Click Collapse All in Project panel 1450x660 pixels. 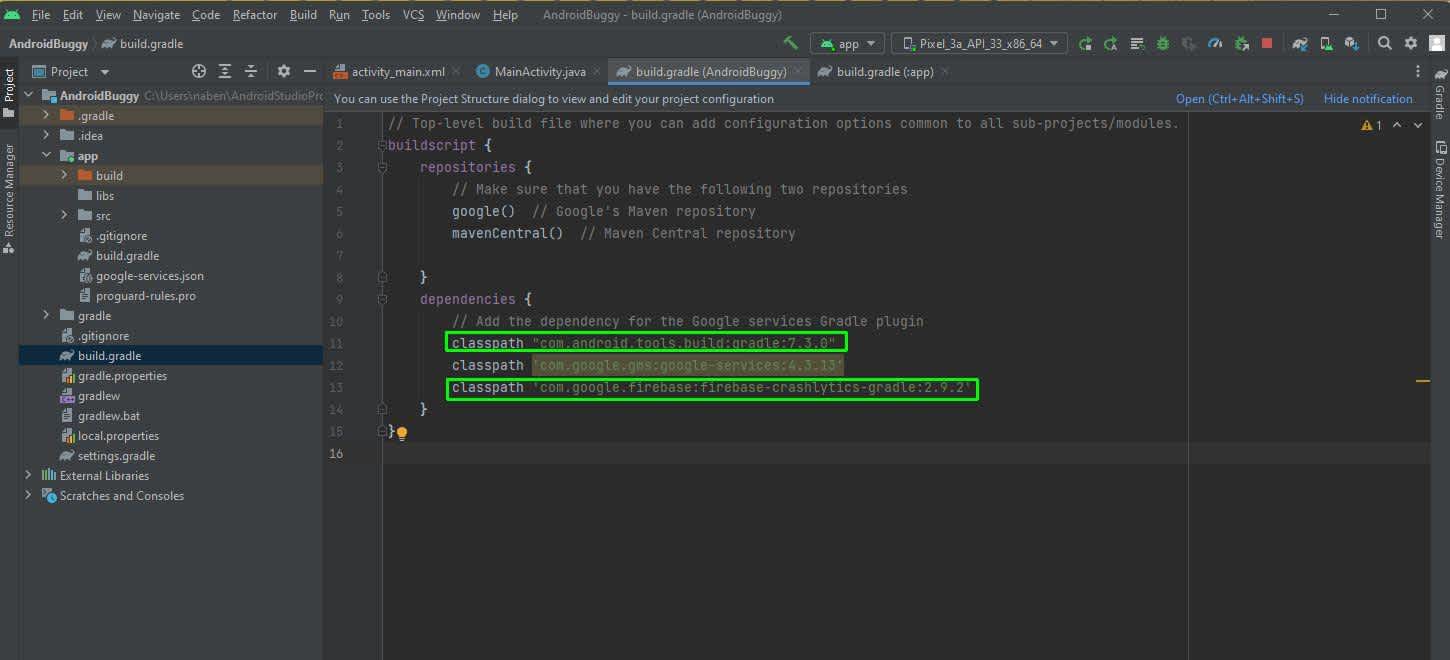click(x=251, y=71)
